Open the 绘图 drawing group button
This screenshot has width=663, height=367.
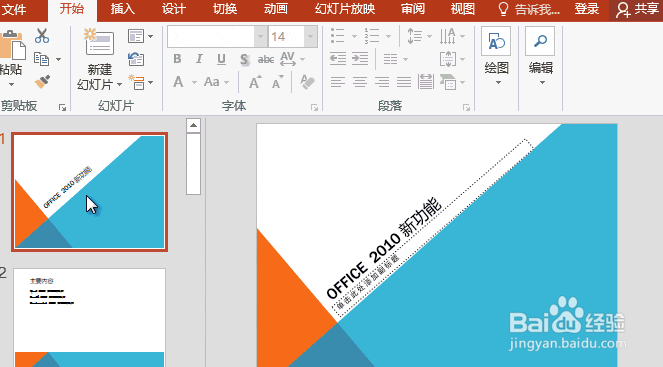click(x=496, y=55)
